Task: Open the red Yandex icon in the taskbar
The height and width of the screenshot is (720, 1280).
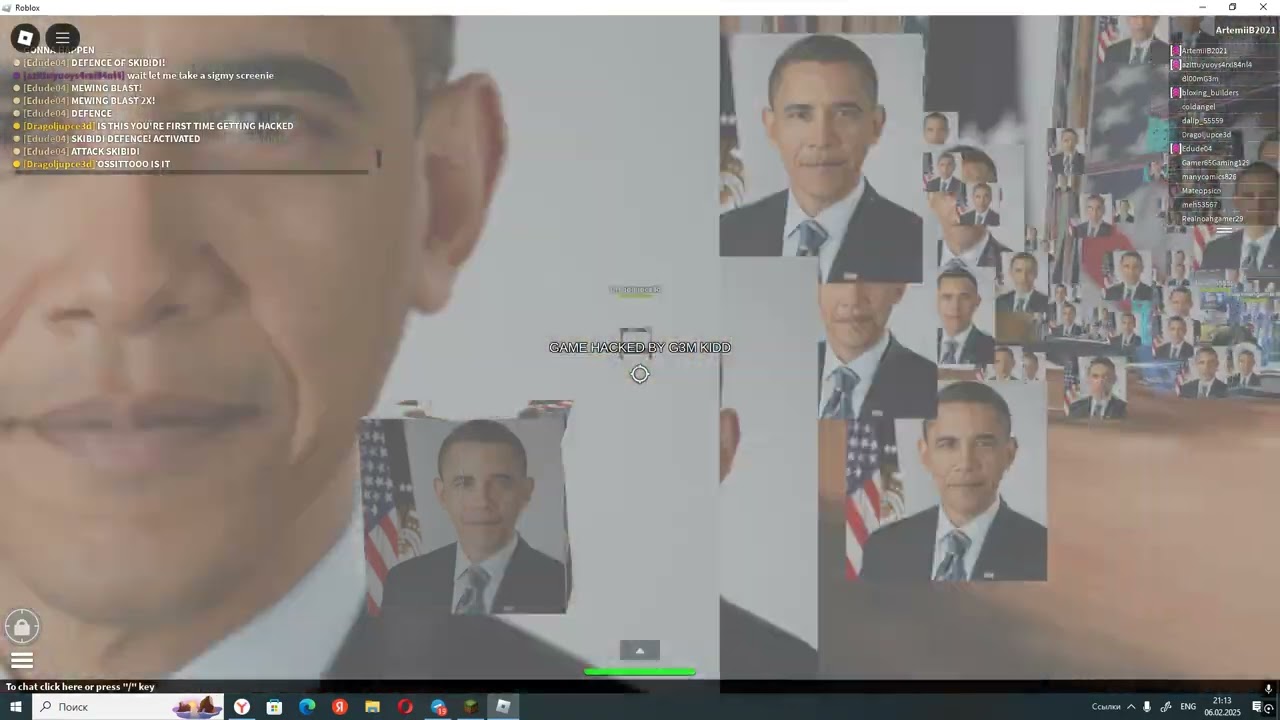Action: click(x=340, y=707)
